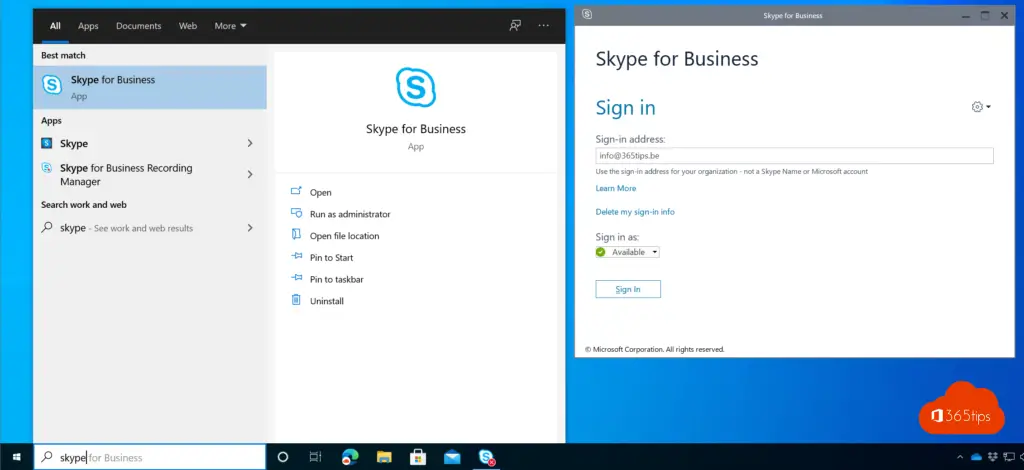Open the search feedback icon
Screen dimensions: 1024x470
(x=515, y=25)
